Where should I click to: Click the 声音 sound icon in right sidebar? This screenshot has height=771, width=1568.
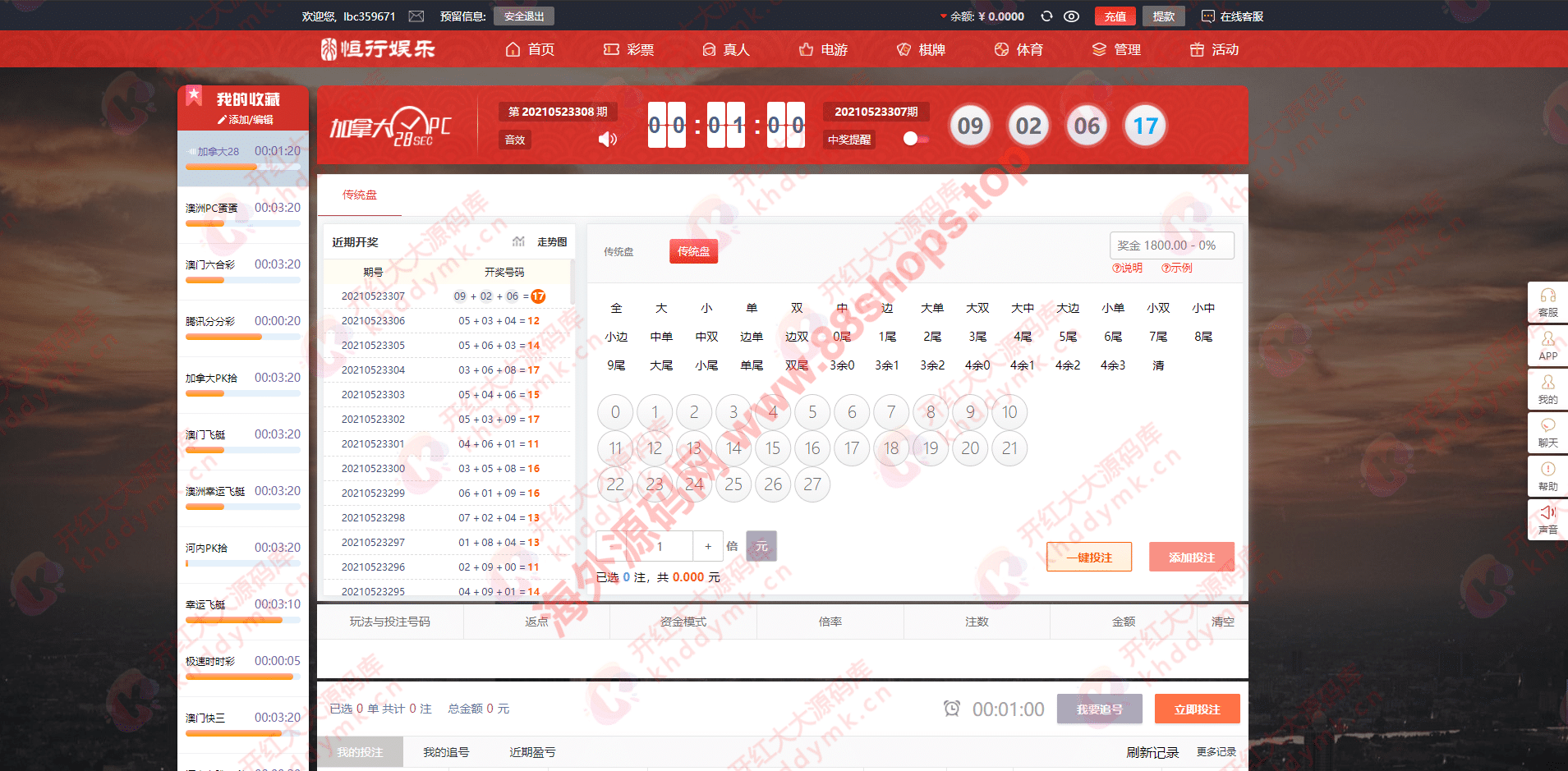[1547, 512]
